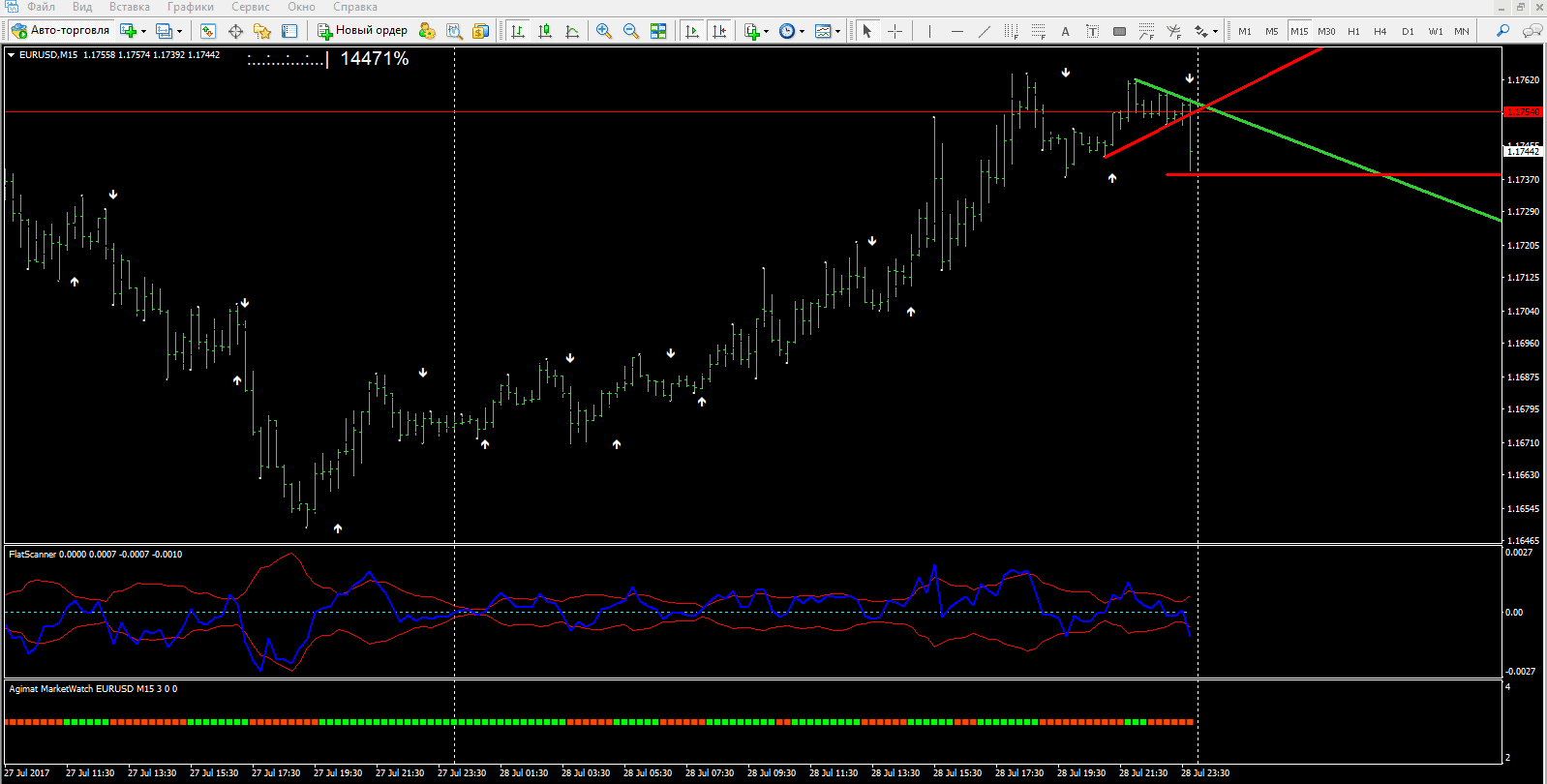The image size is (1547, 784).
Task: Expand the arrows tool dropdown arrow
Action: point(1216,32)
